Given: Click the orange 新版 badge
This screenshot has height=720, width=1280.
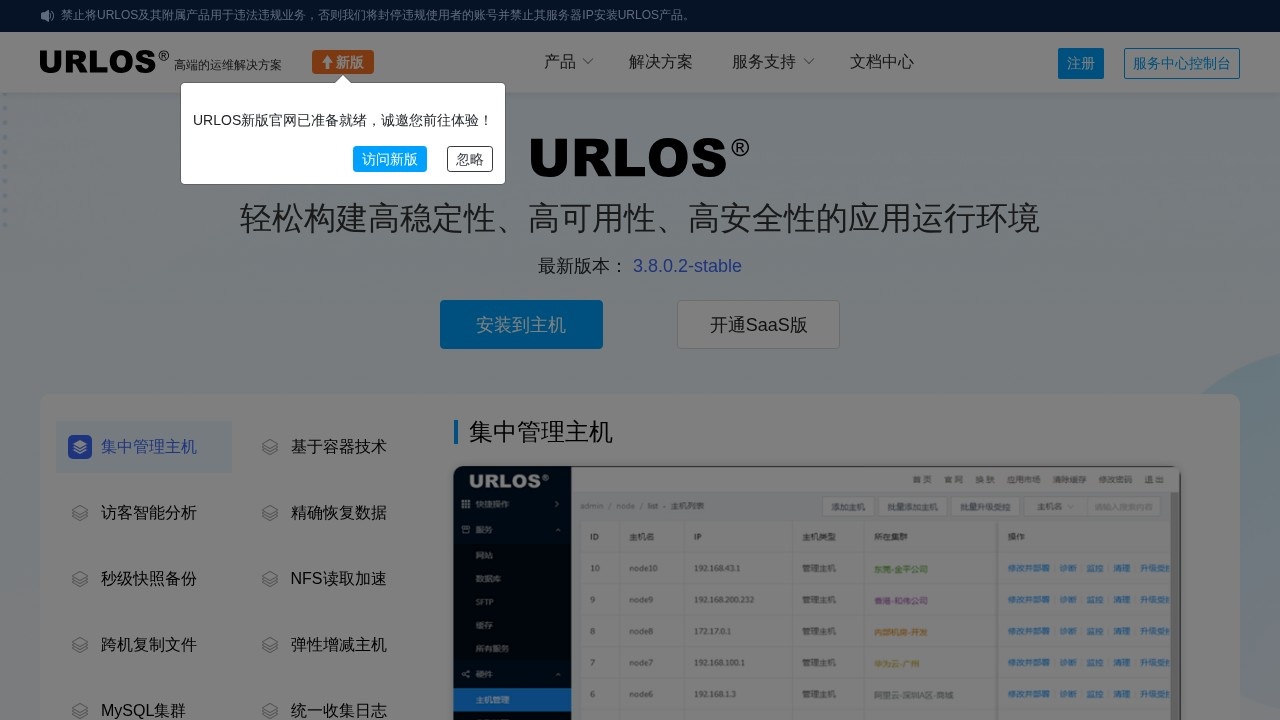Looking at the screenshot, I should coord(343,62).
